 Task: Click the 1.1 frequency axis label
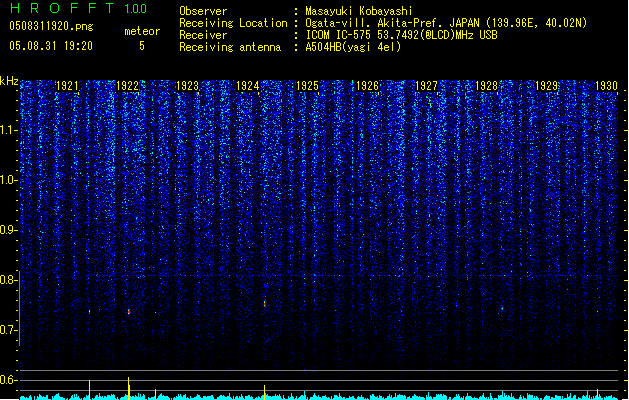9,130
